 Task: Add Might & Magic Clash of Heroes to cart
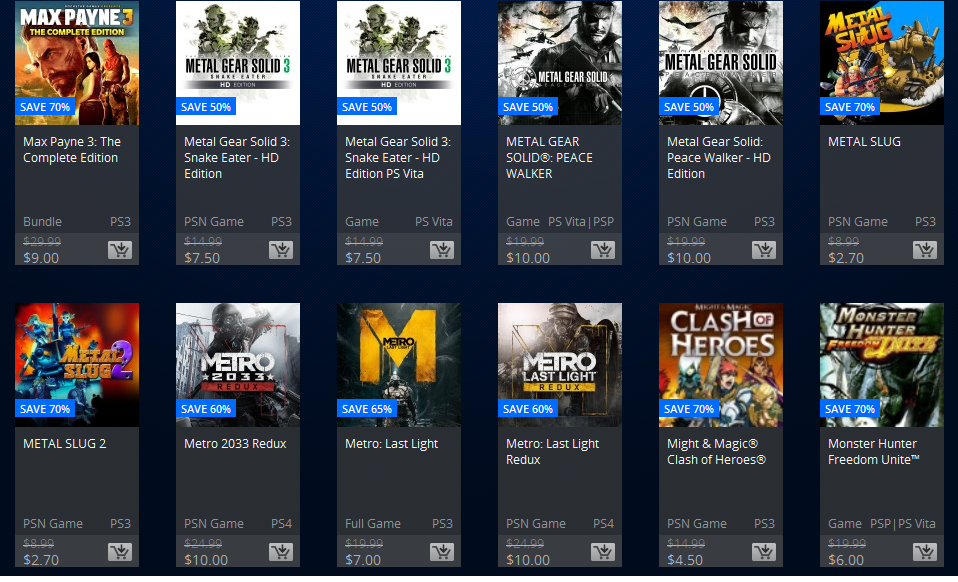764,552
